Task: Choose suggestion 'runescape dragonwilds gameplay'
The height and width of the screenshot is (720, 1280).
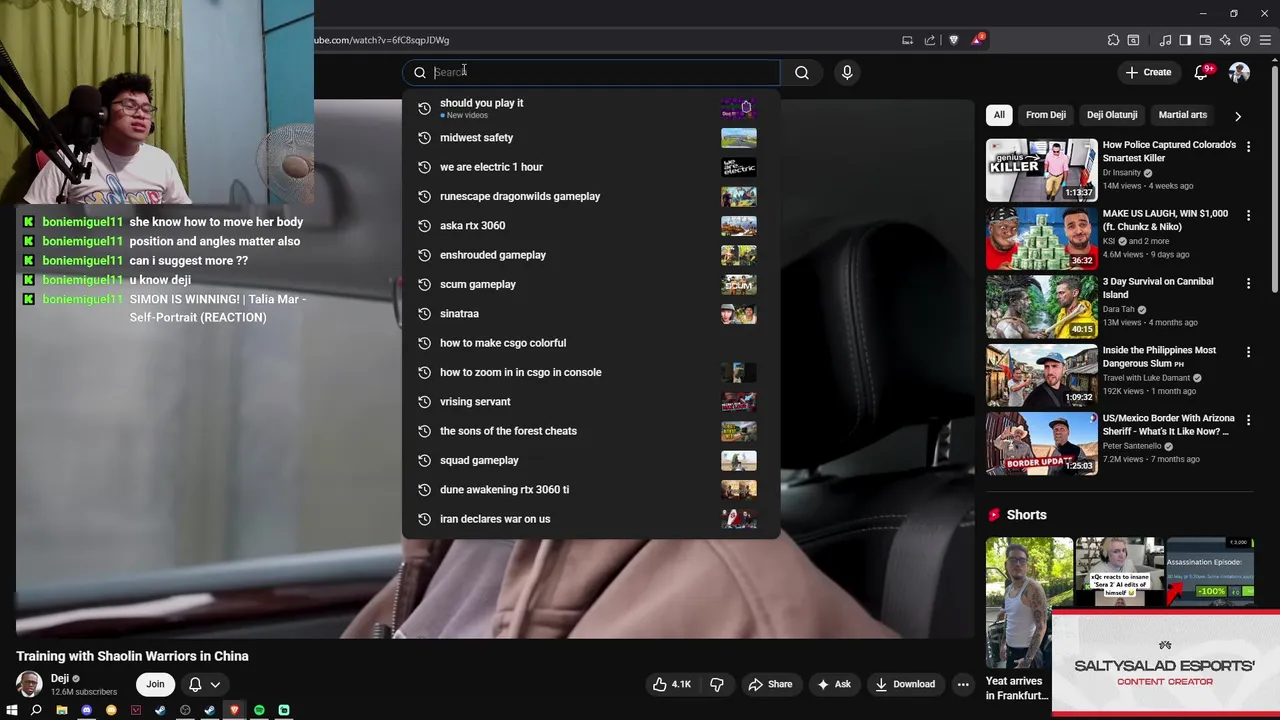Action: pos(590,196)
